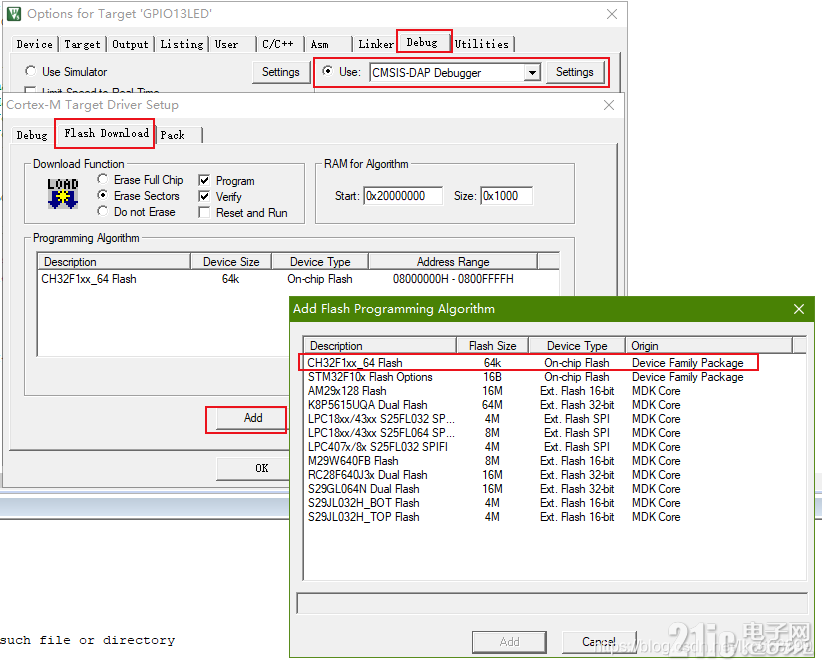Choose Erase Sectors option
822x665 pixels.
[x=103, y=195]
